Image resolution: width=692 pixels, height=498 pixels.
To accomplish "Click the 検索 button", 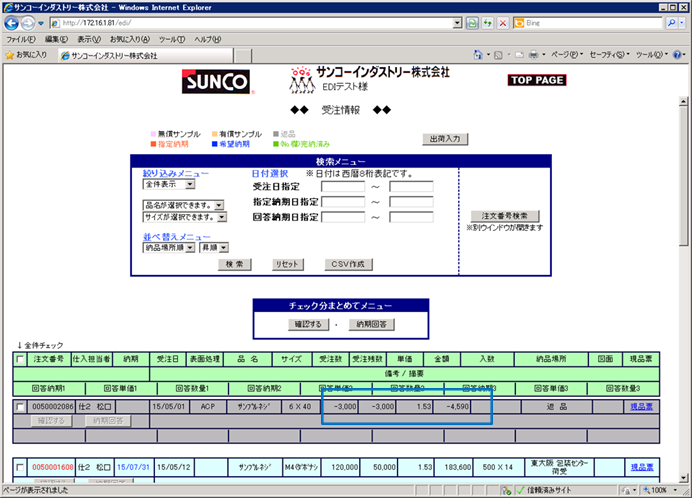I will coord(235,264).
